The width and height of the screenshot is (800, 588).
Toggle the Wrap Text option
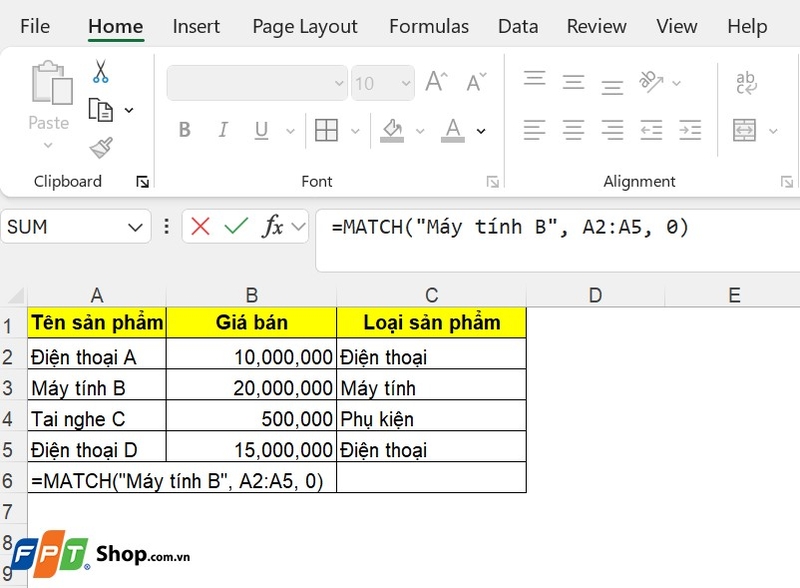click(747, 82)
